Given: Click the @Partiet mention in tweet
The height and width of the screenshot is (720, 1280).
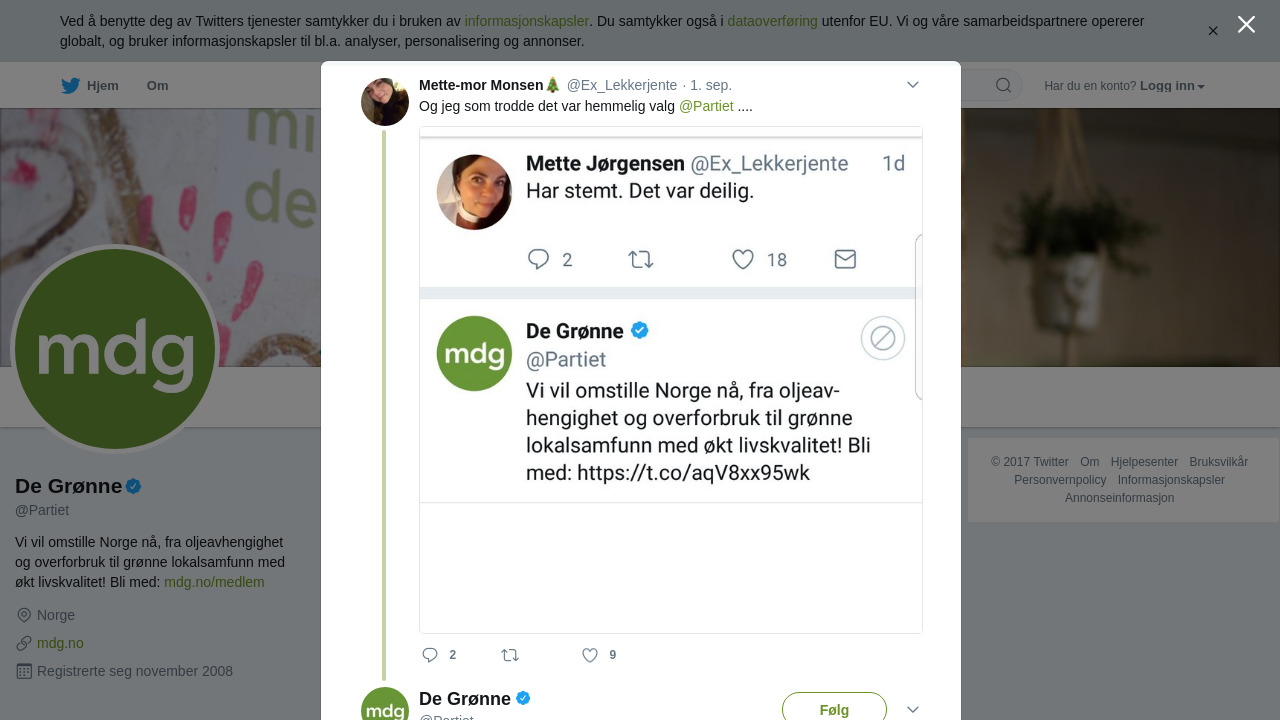Looking at the screenshot, I should click(x=706, y=106).
